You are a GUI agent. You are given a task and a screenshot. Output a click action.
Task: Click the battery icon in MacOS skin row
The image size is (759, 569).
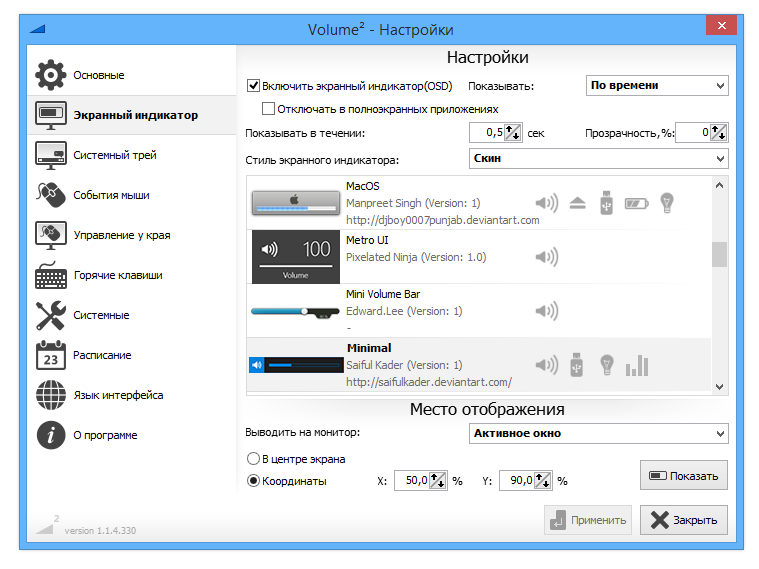(637, 203)
